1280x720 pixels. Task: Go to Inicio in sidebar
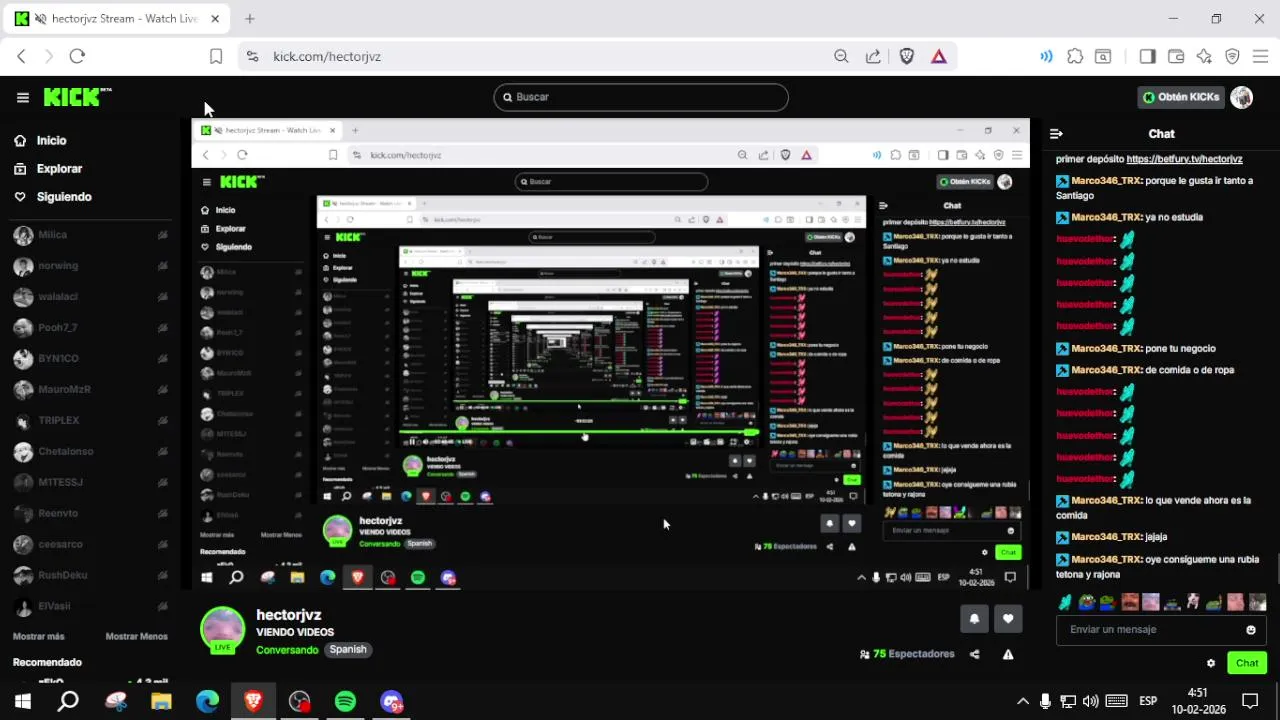[x=40, y=141]
